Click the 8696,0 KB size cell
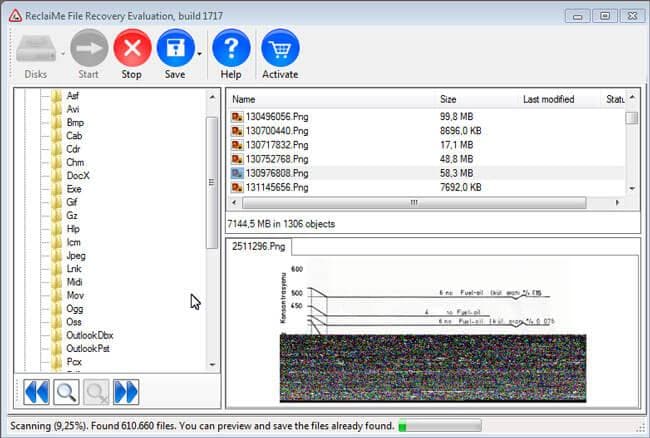Screen dimensions: 650x438 461,131
